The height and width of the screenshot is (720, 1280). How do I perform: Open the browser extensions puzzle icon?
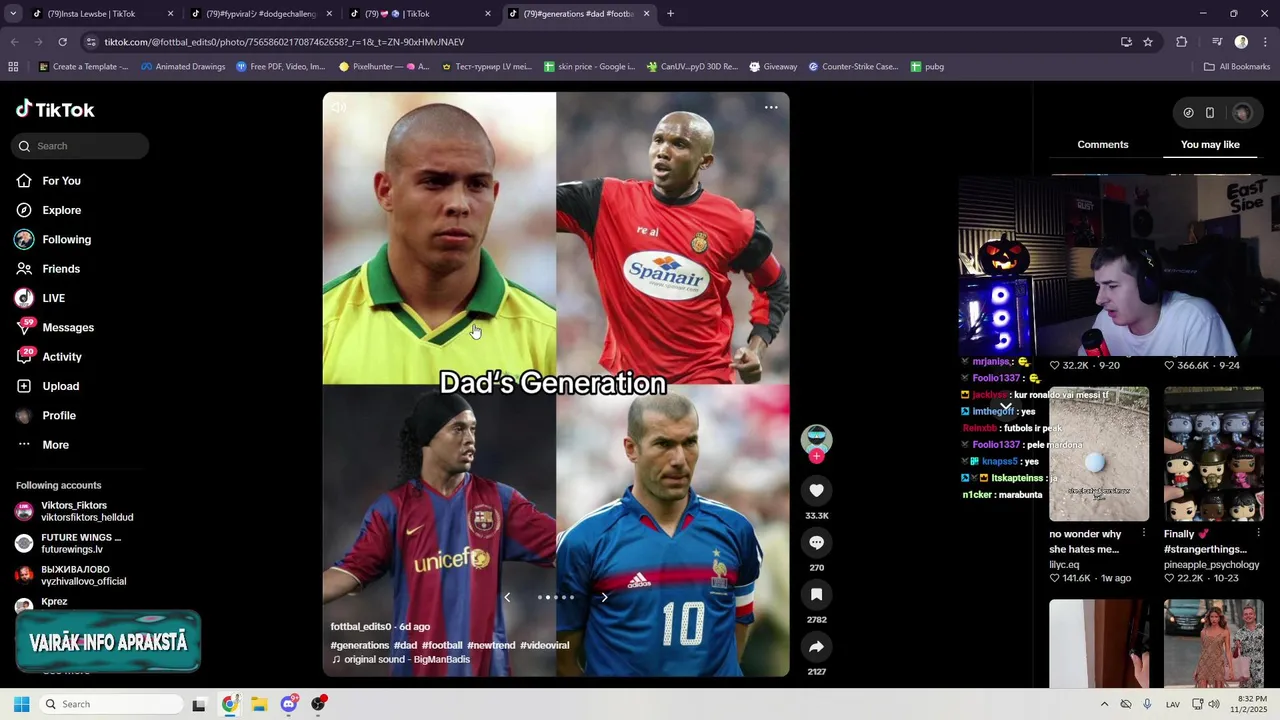(x=1182, y=42)
